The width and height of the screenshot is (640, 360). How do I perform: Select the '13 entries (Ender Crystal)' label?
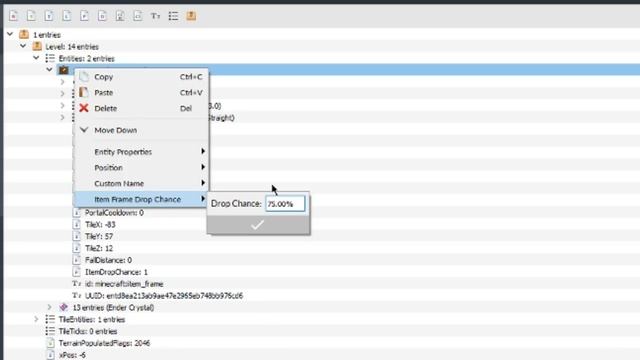[113, 307]
